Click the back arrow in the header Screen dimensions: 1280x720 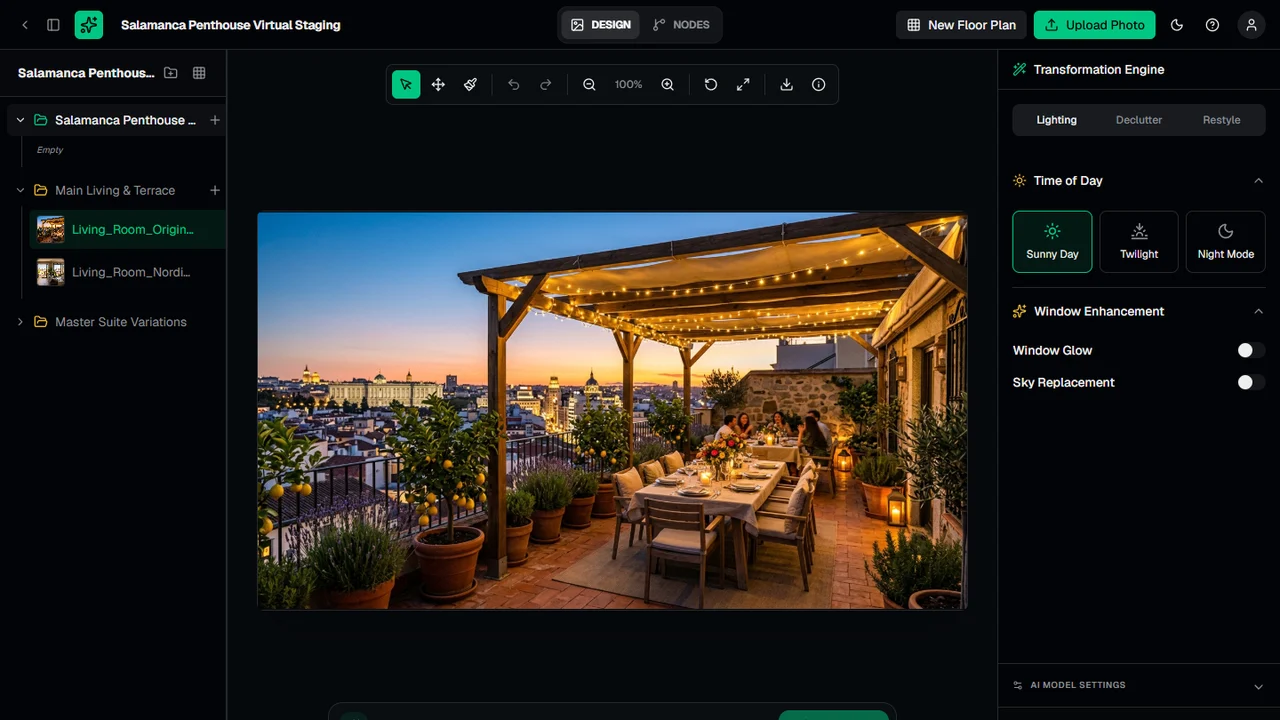coord(25,25)
